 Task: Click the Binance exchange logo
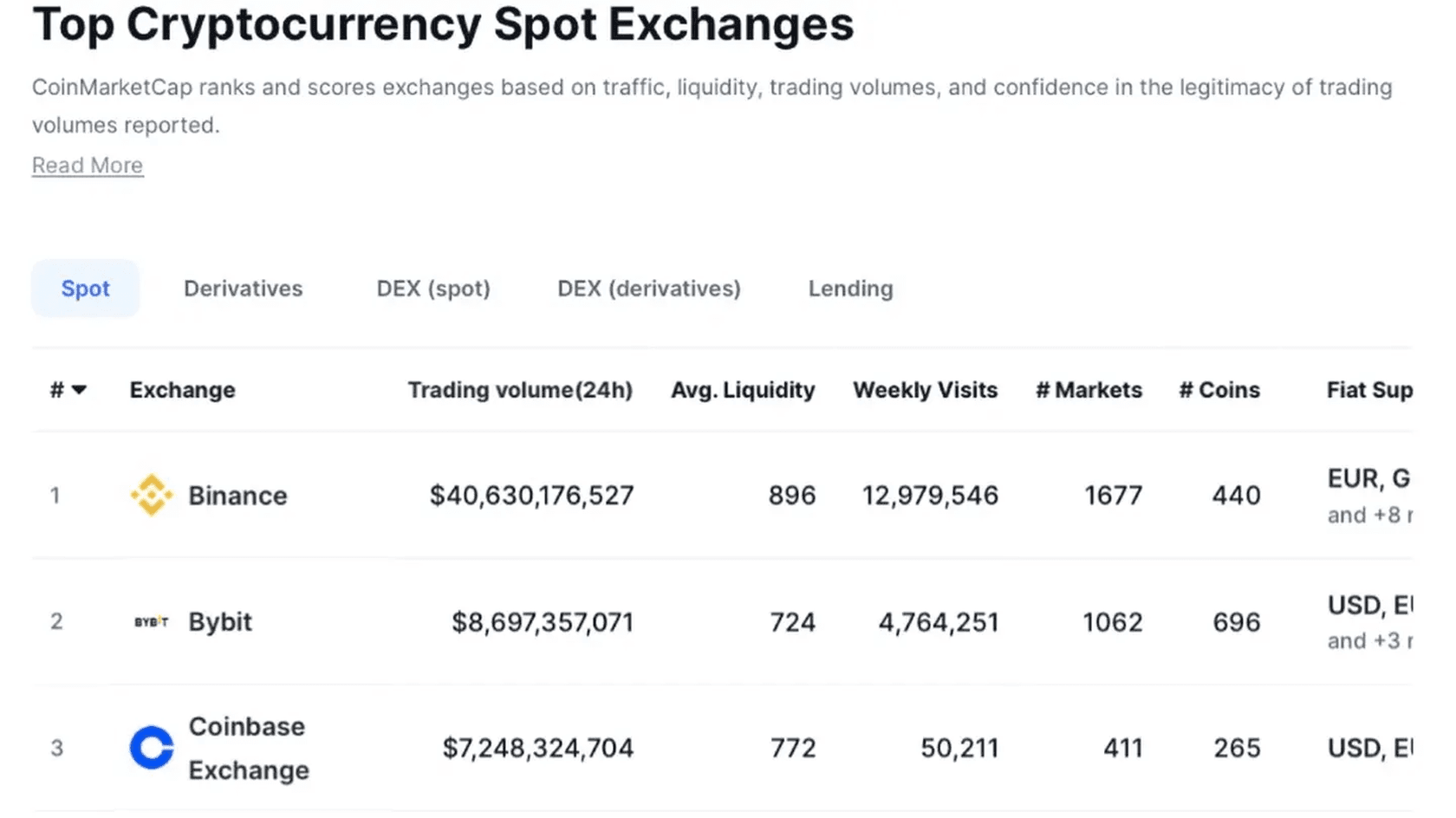pyautogui.click(x=152, y=495)
